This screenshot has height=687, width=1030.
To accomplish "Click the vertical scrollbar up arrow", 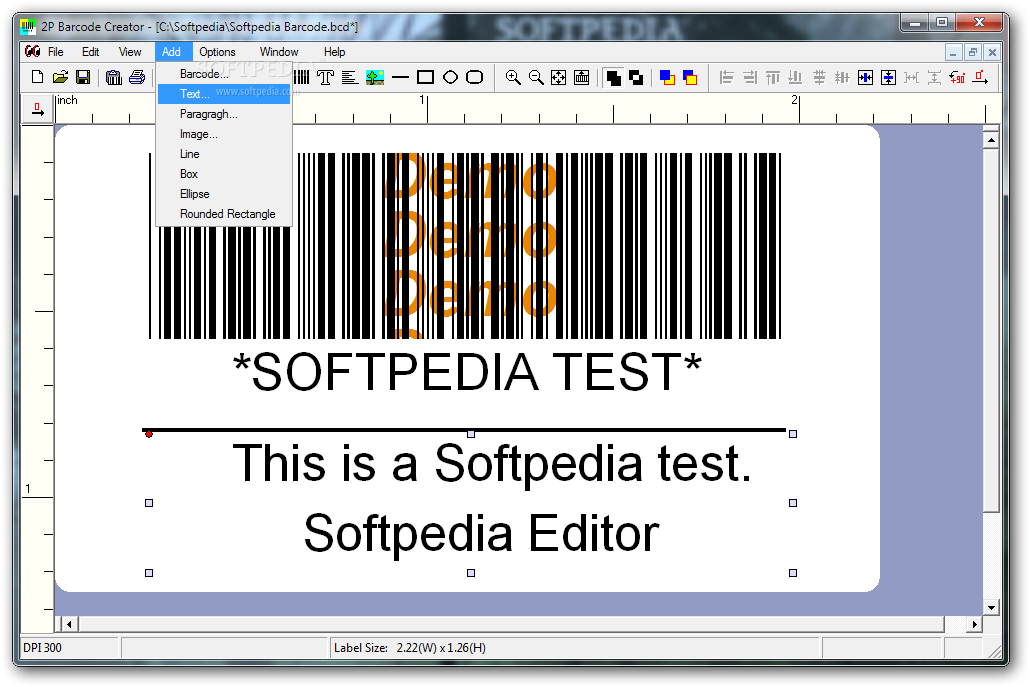I will (991, 140).
